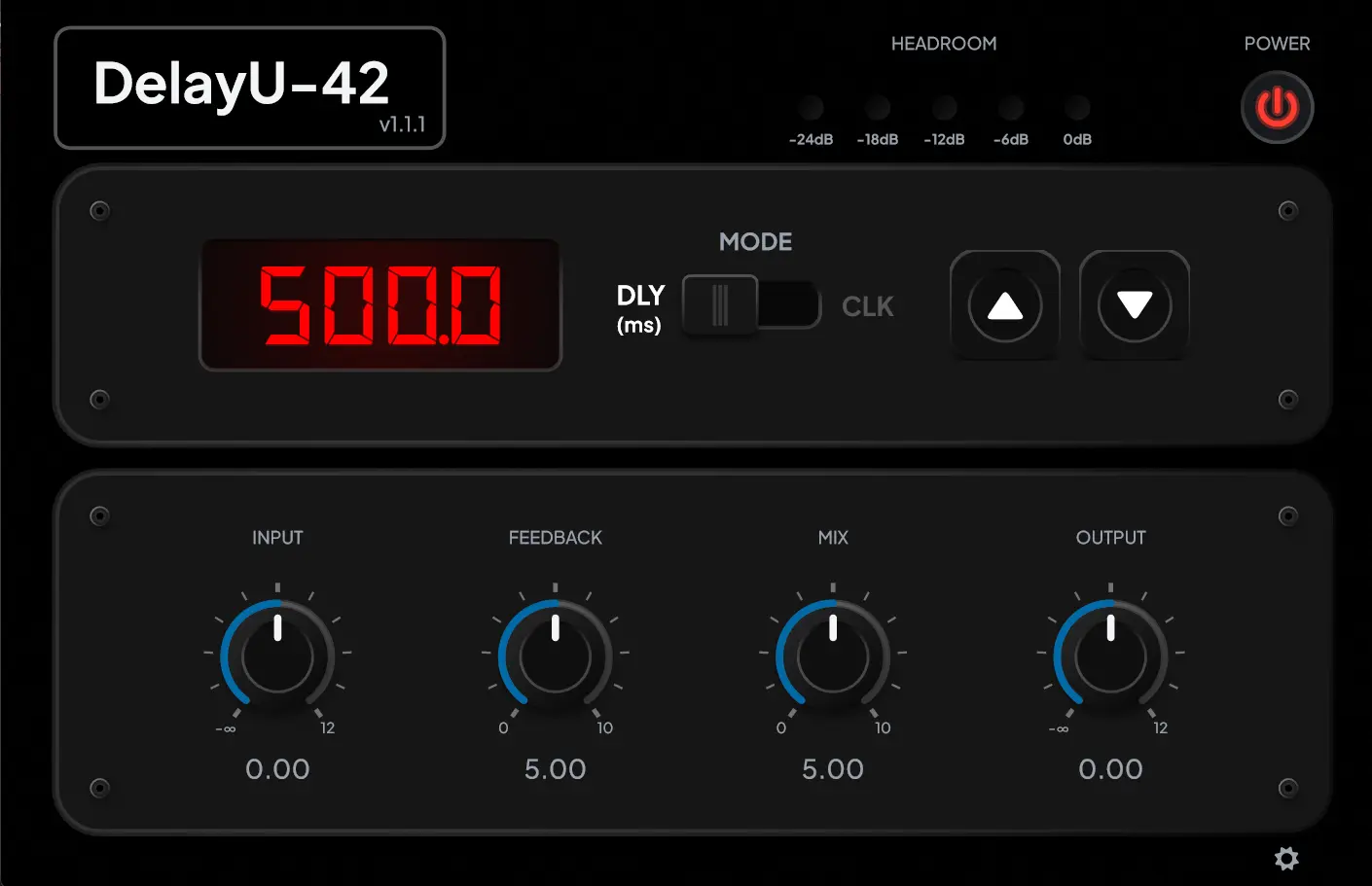
Task: Click the MIX label above its knob
Action: pos(833,538)
